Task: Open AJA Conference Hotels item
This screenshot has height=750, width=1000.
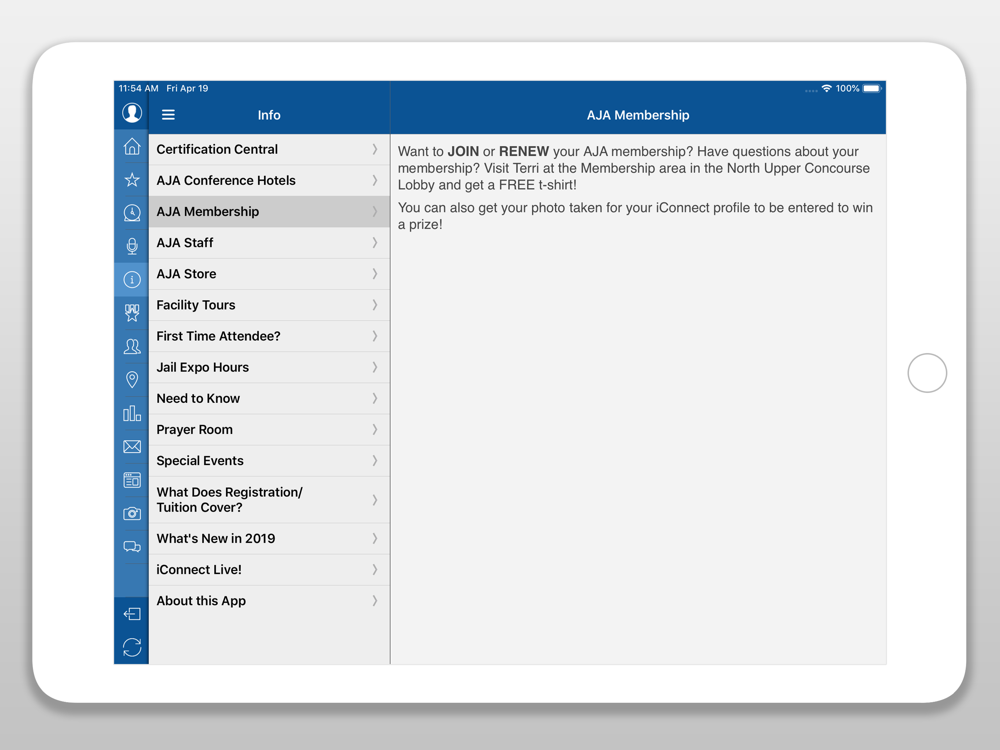Action: (269, 180)
